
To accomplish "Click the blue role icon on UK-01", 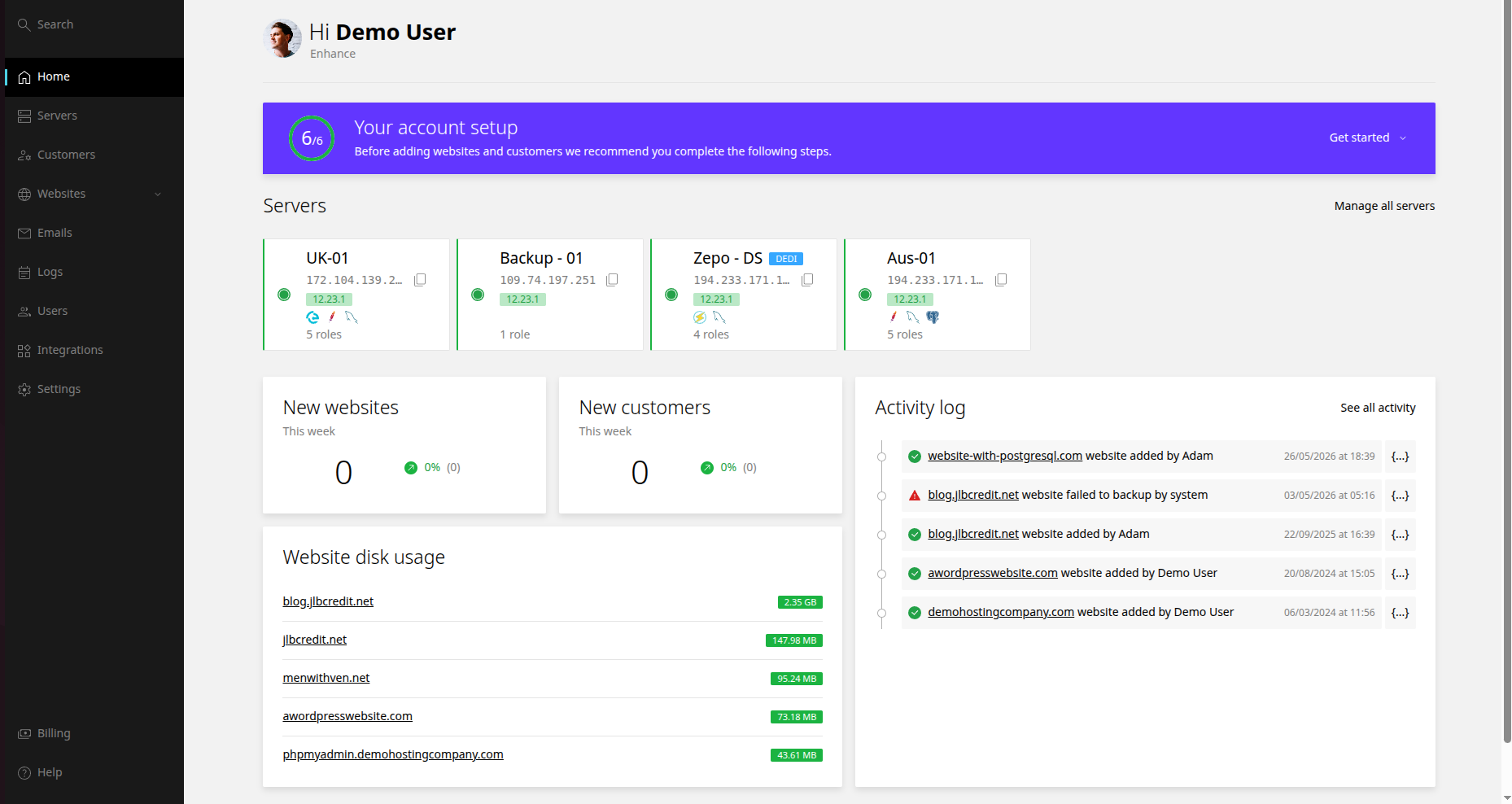I will point(312,317).
